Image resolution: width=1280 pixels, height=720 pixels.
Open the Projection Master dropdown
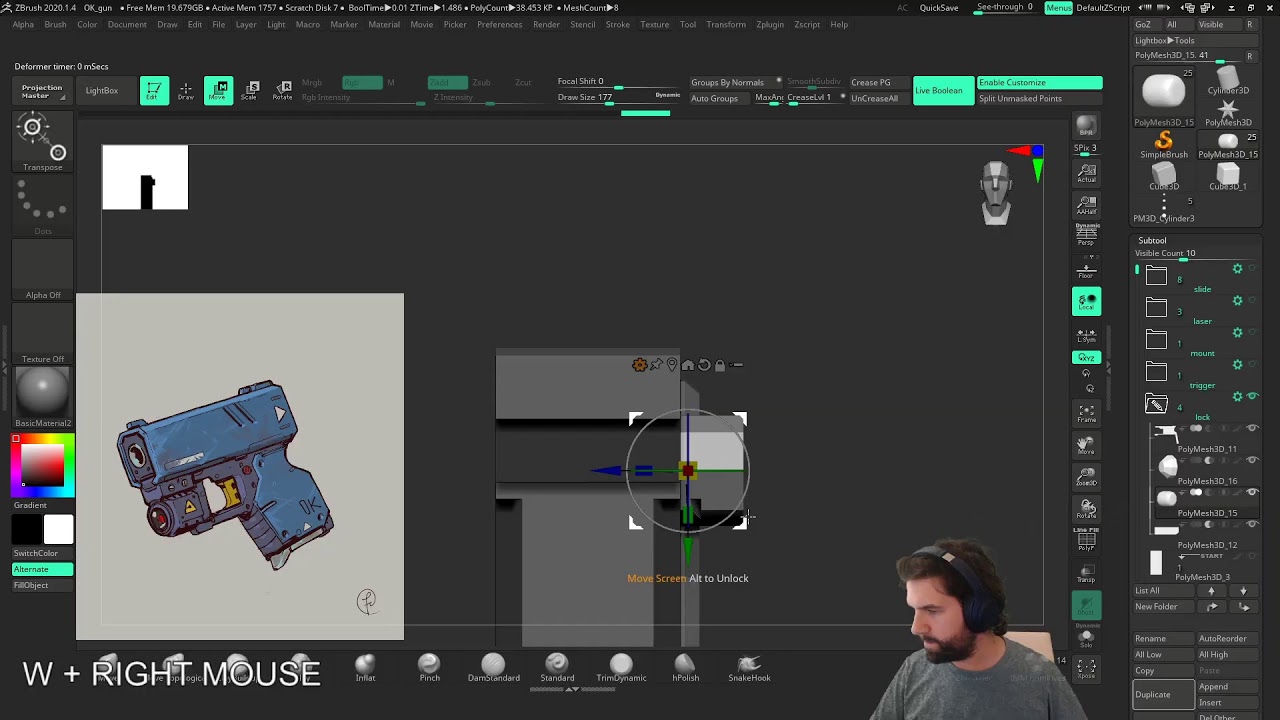(42, 91)
